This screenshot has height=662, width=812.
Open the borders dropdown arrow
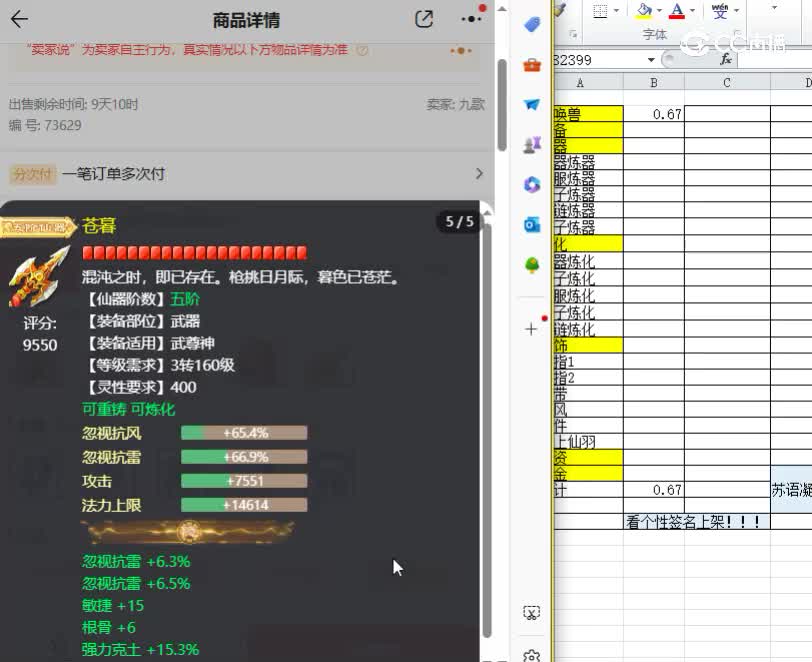tap(617, 10)
